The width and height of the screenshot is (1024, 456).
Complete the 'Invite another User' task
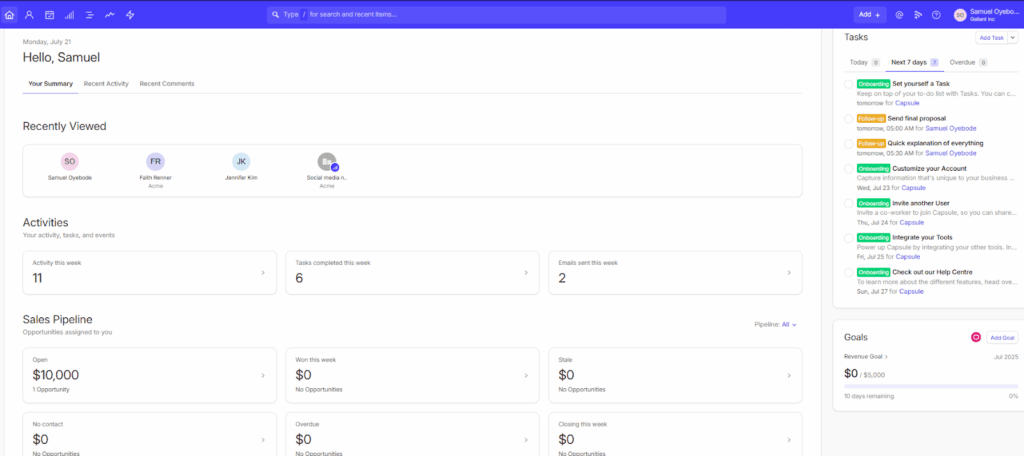(849, 203)
